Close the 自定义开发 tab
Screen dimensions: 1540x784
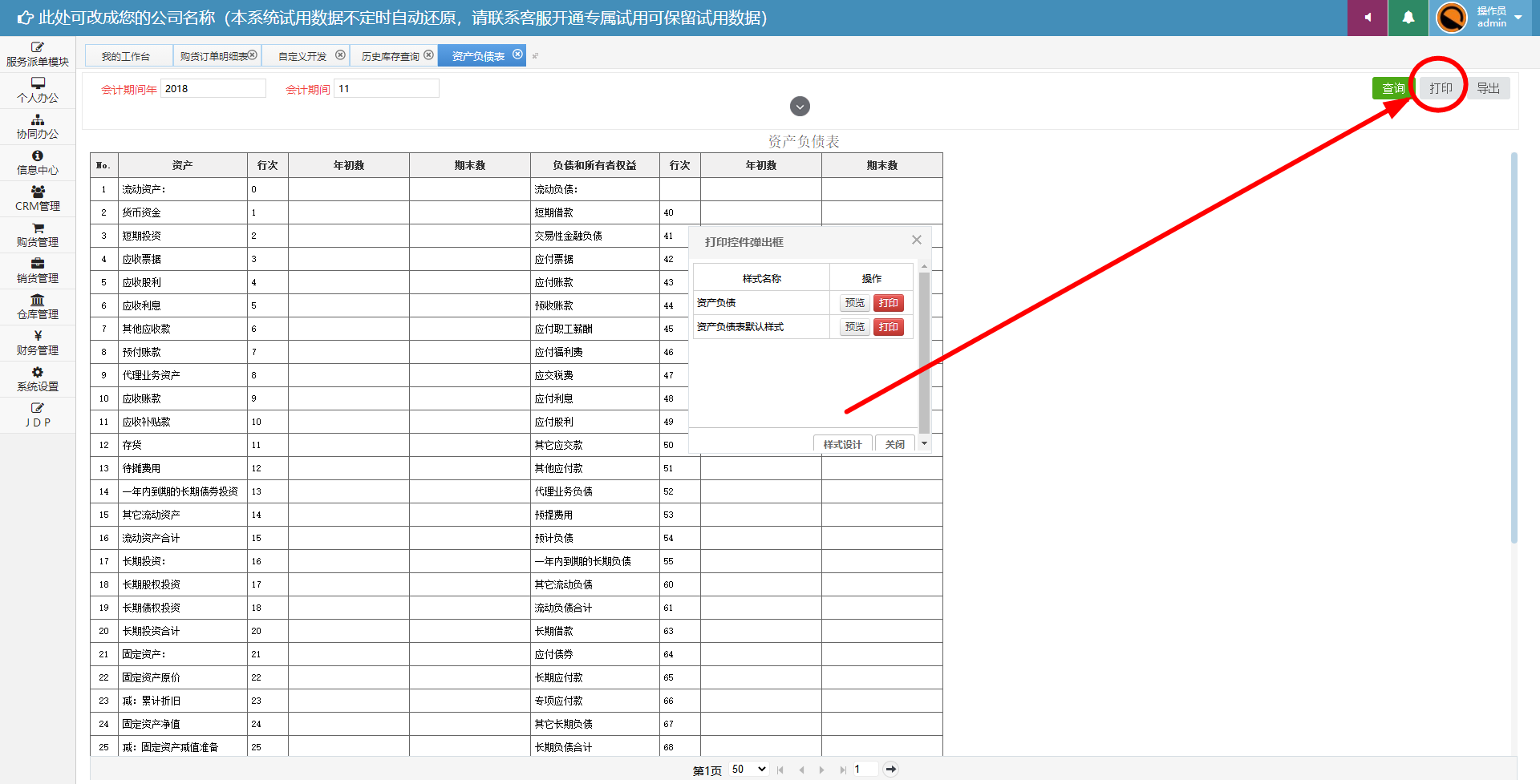(340, 55)
